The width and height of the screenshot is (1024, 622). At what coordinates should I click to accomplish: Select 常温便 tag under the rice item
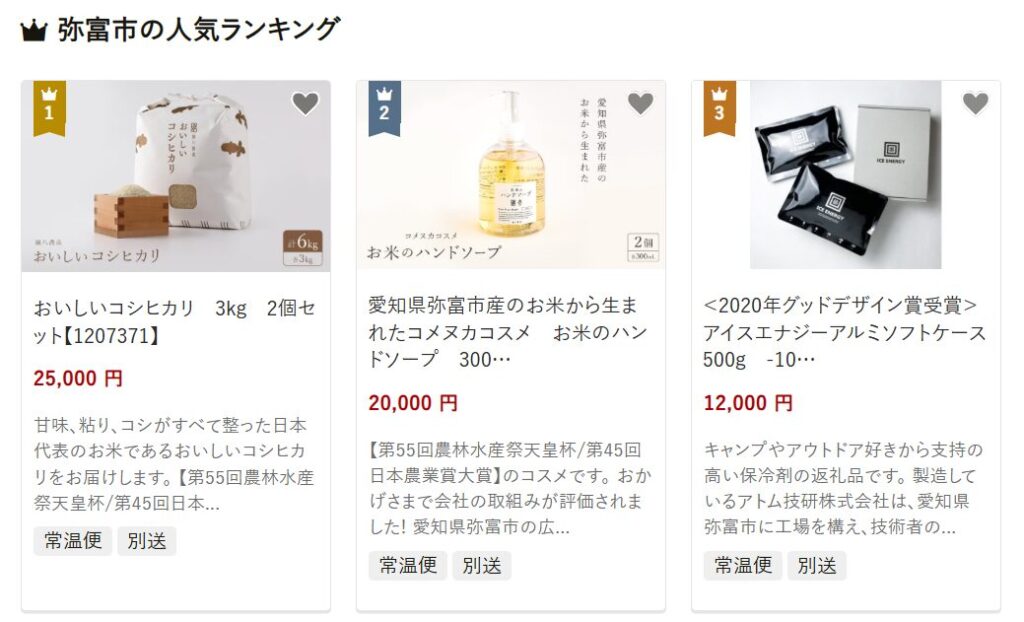pyautogui.click(x=72, y=541)
